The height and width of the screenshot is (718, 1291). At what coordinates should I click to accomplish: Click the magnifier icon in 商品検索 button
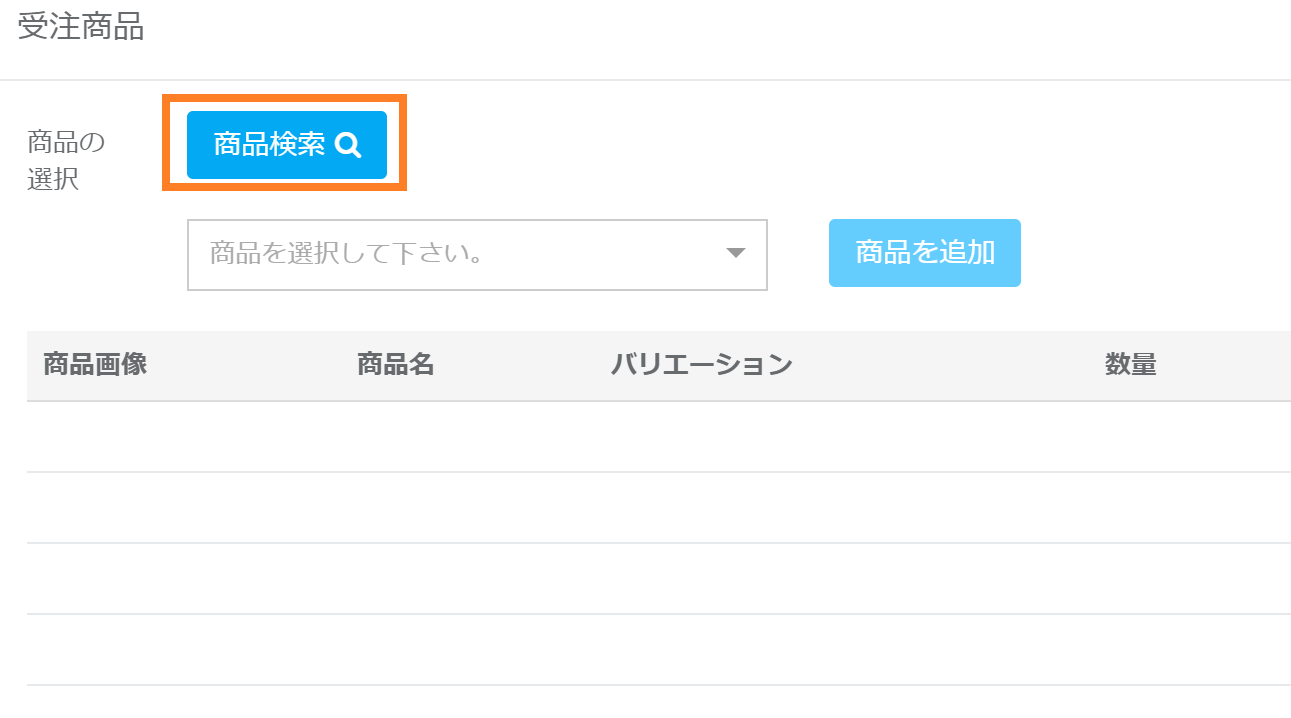[x=348, y=146]
